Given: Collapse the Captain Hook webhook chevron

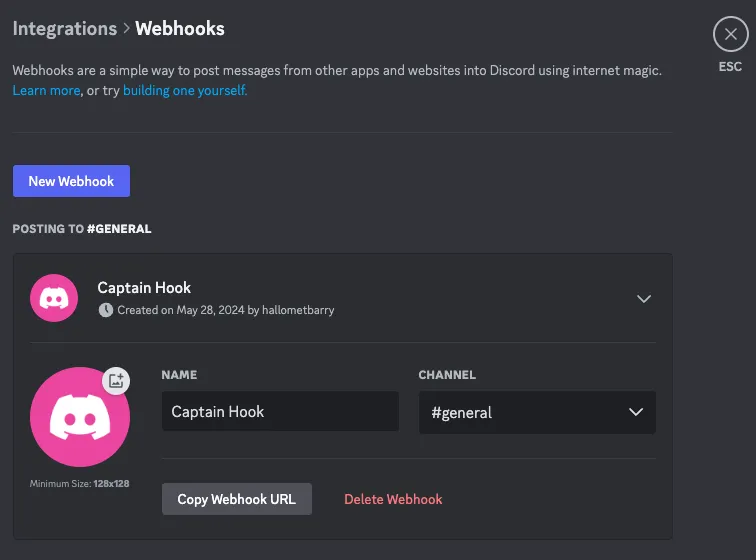Looking at the screenshot, I should 644,299.
